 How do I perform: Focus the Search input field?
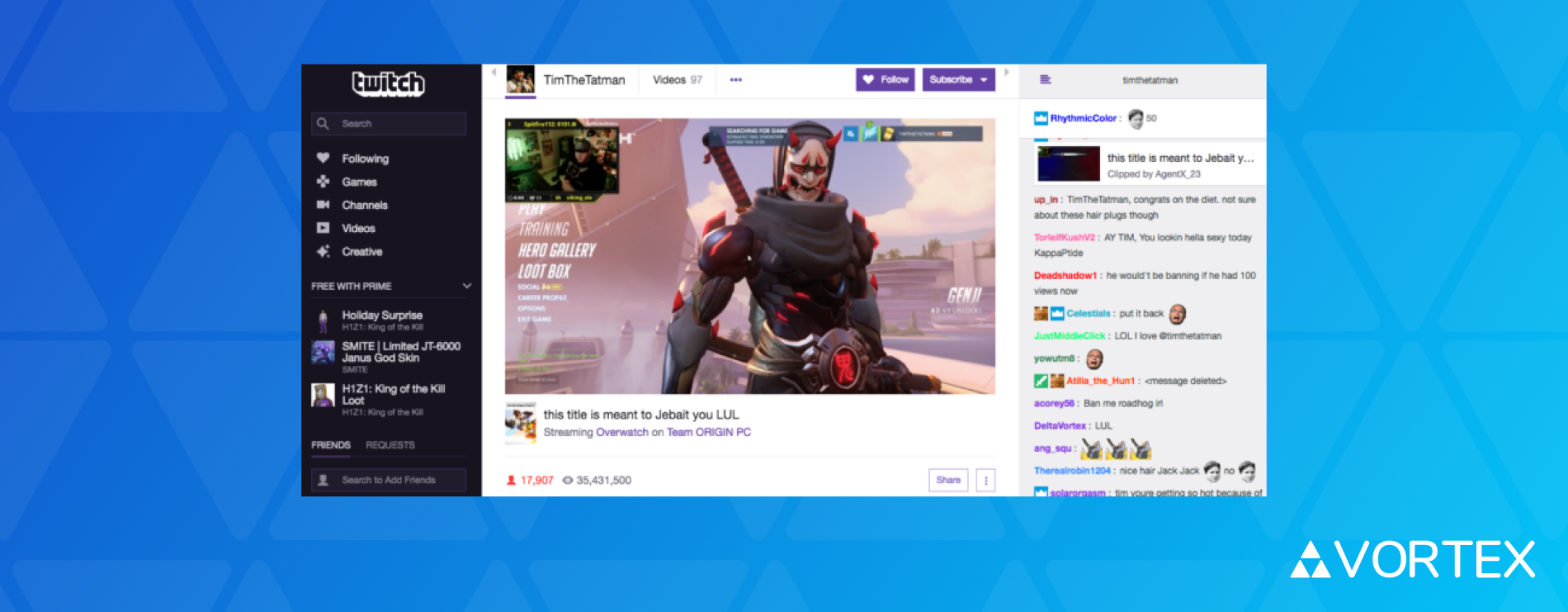click(389, 124)
